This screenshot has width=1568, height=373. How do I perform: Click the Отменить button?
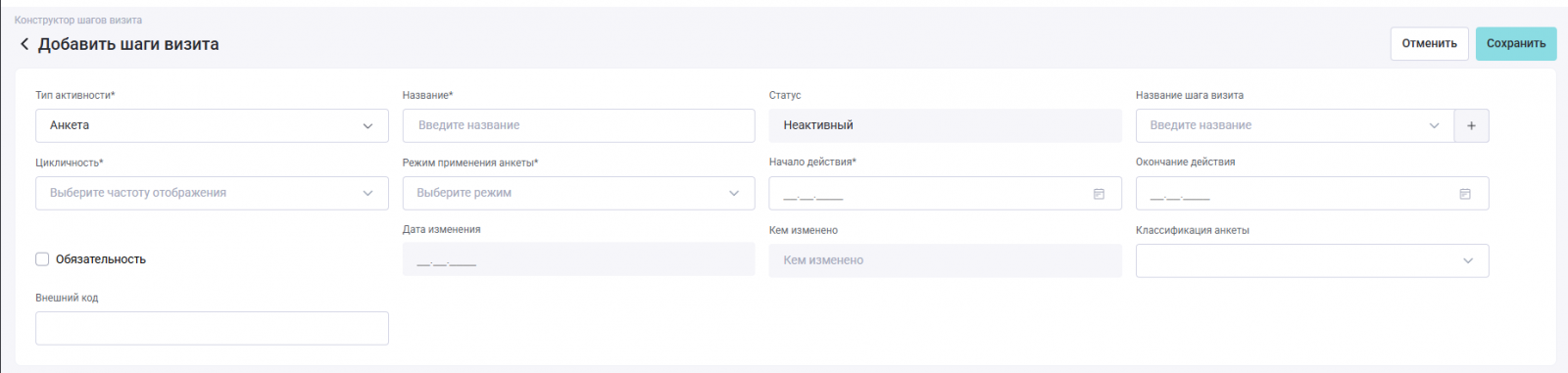point(1429,43)
